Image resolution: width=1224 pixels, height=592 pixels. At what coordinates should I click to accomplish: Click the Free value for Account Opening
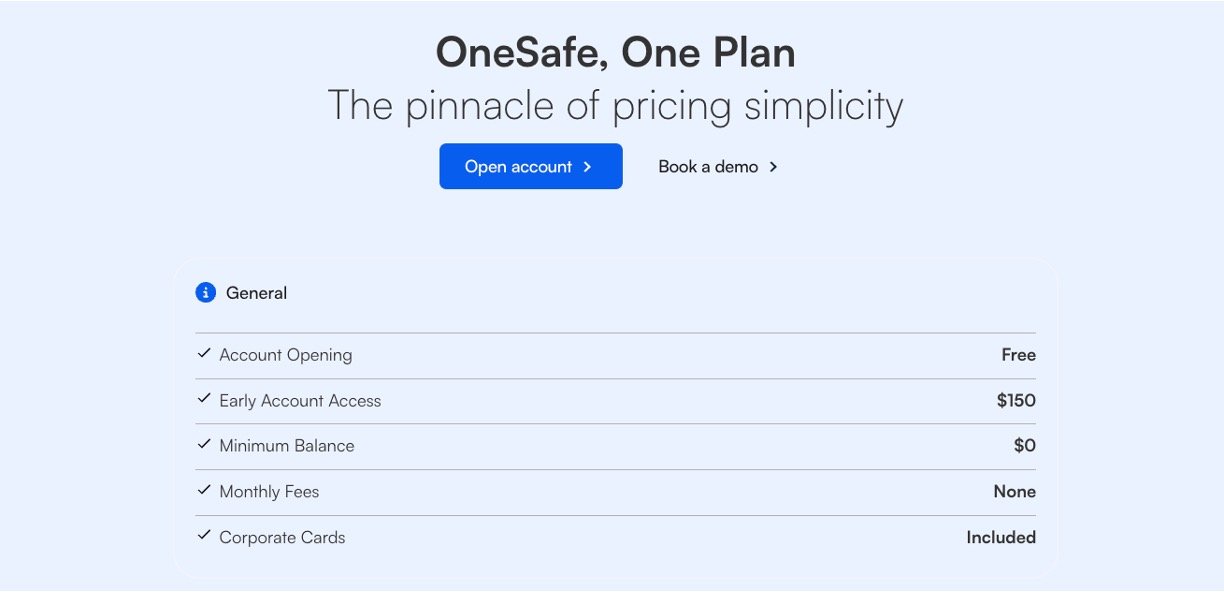1018,355
